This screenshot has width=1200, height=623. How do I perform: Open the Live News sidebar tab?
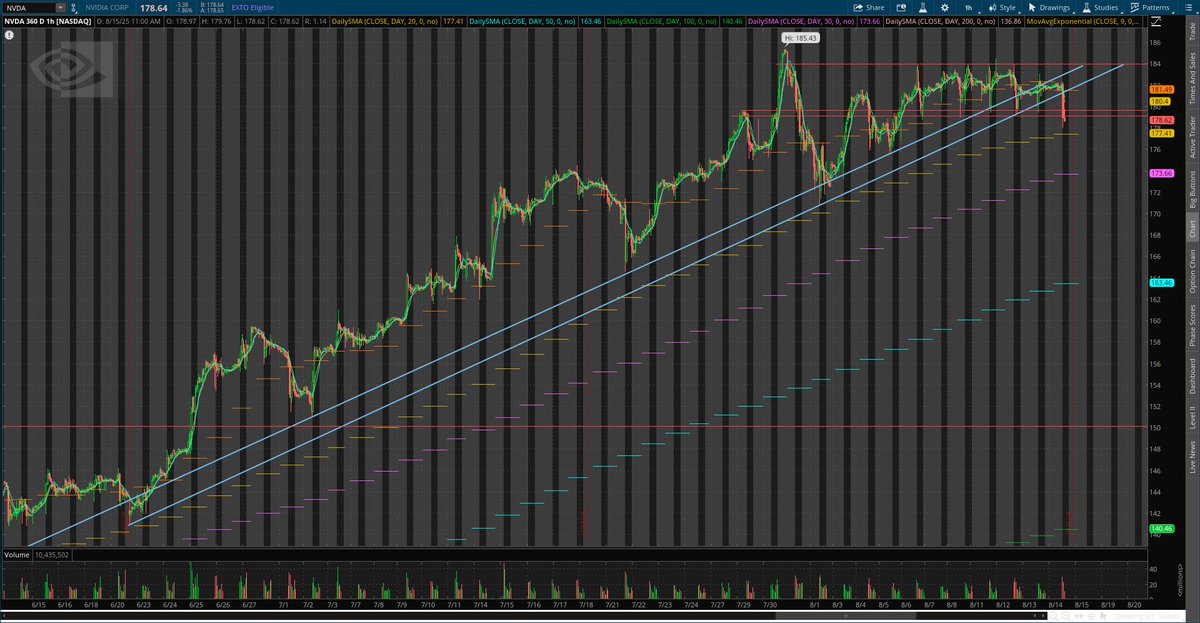1191,455
